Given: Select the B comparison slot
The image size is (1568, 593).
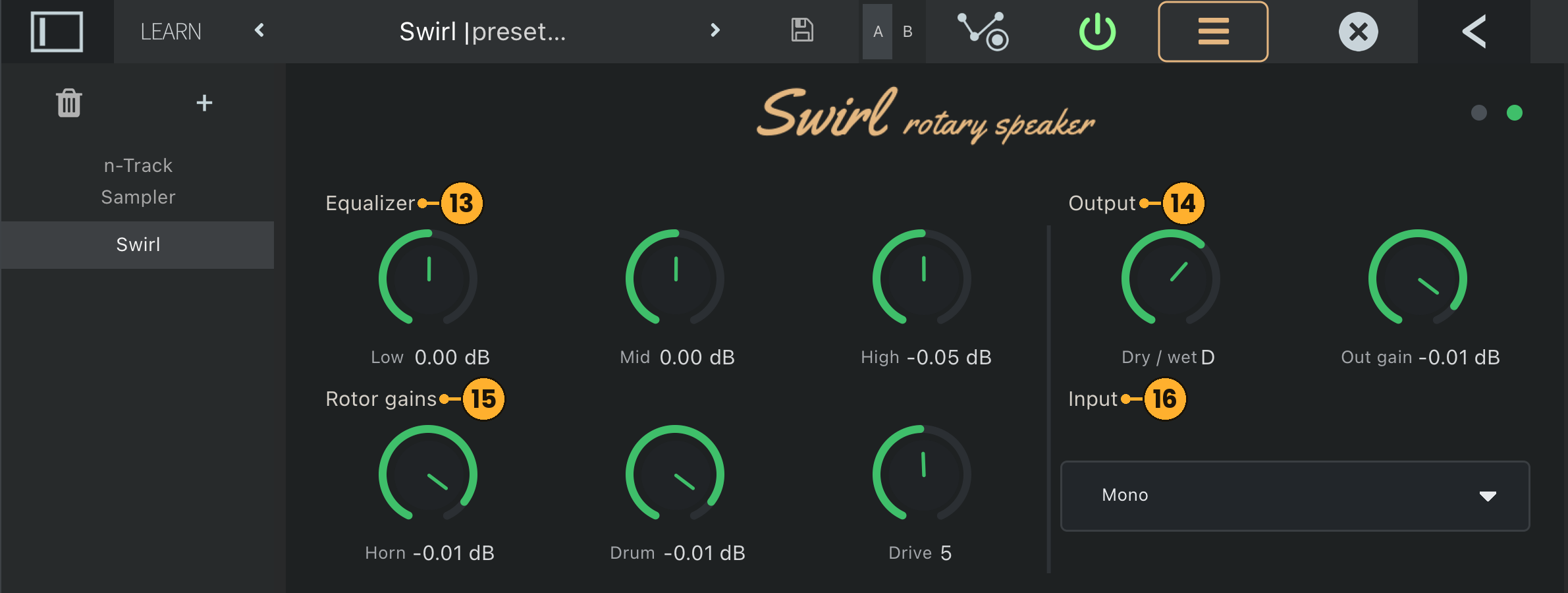Looking at the screenshot, I should [x=907, y=32].
